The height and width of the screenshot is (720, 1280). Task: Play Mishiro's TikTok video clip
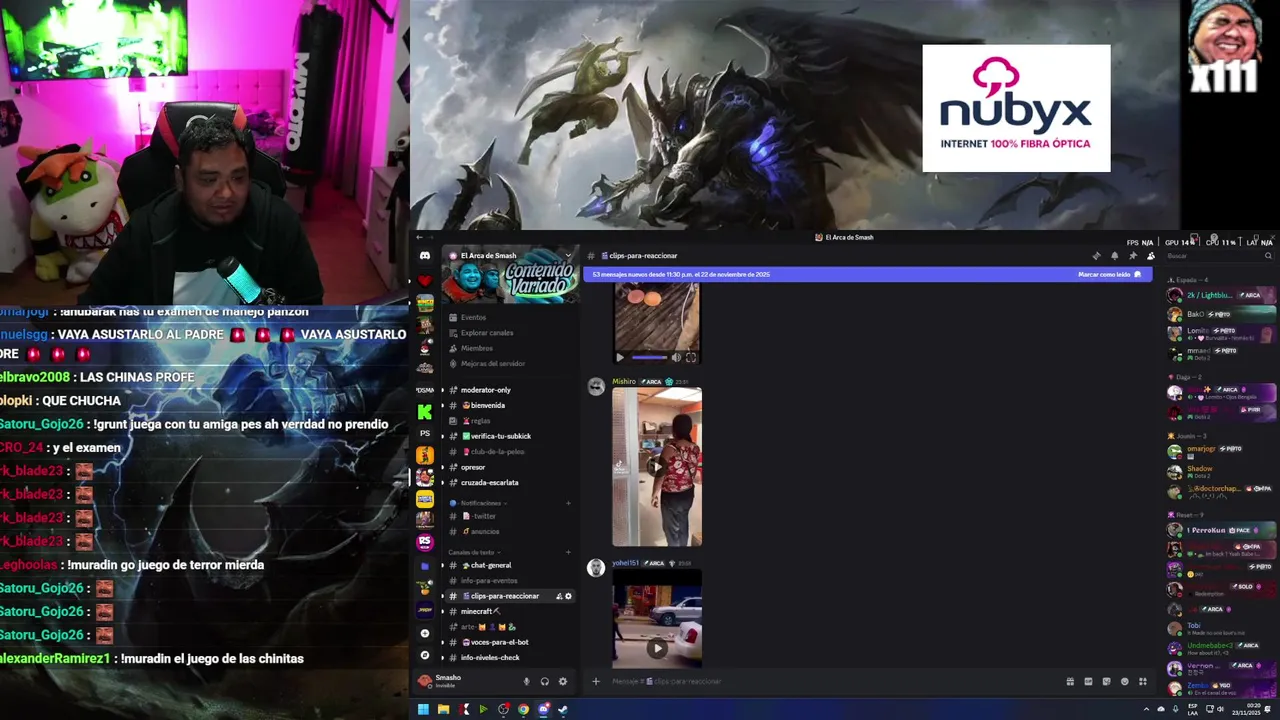pos(657,467)
